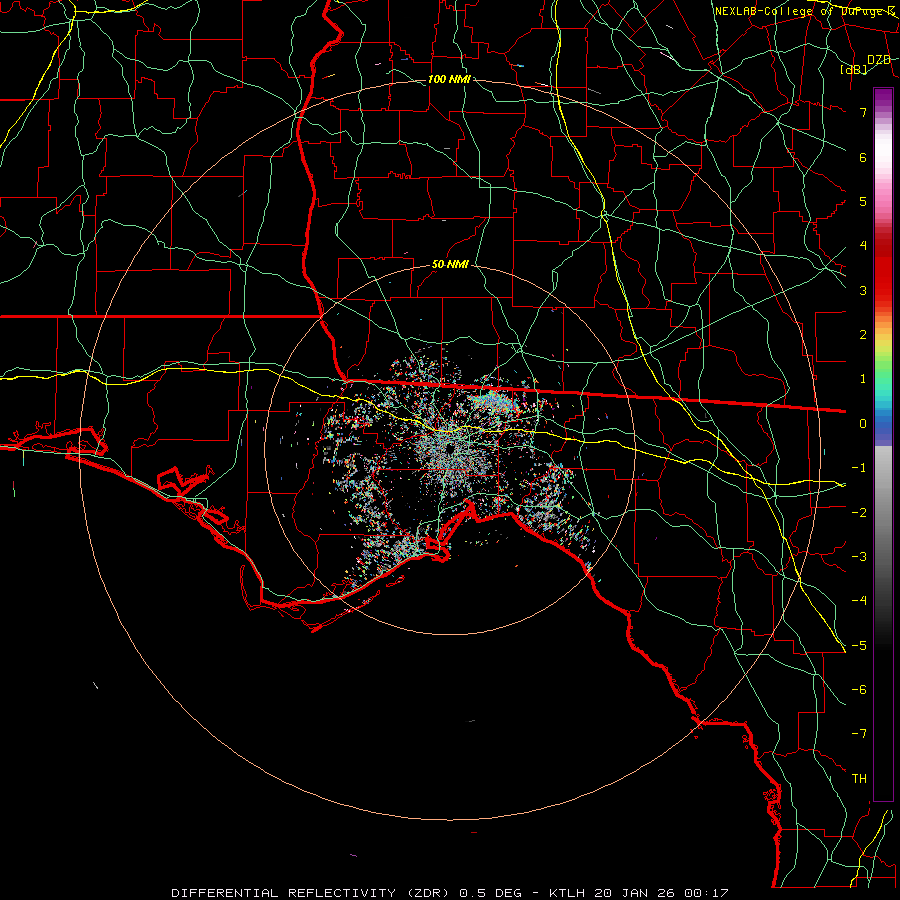Click the "-7" value on the dB scale

pyautogui.click(x=859, y=734)
